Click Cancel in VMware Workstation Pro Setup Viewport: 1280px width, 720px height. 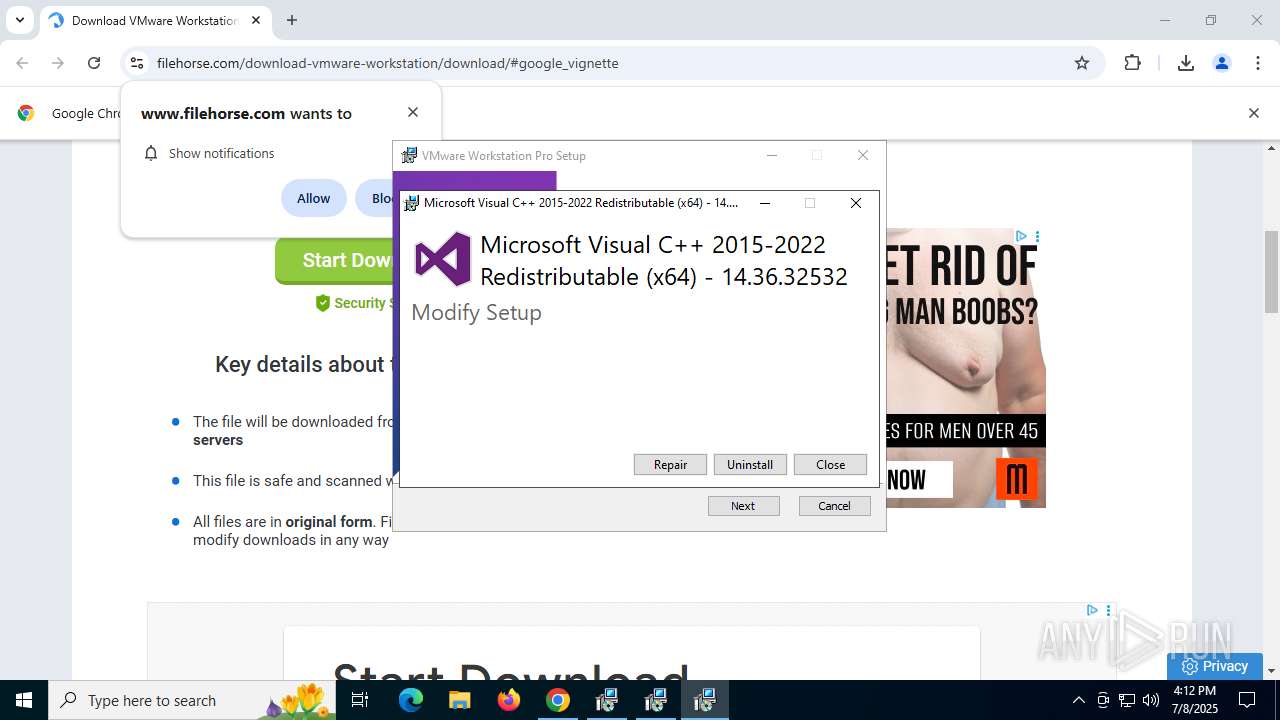[834, 506]
